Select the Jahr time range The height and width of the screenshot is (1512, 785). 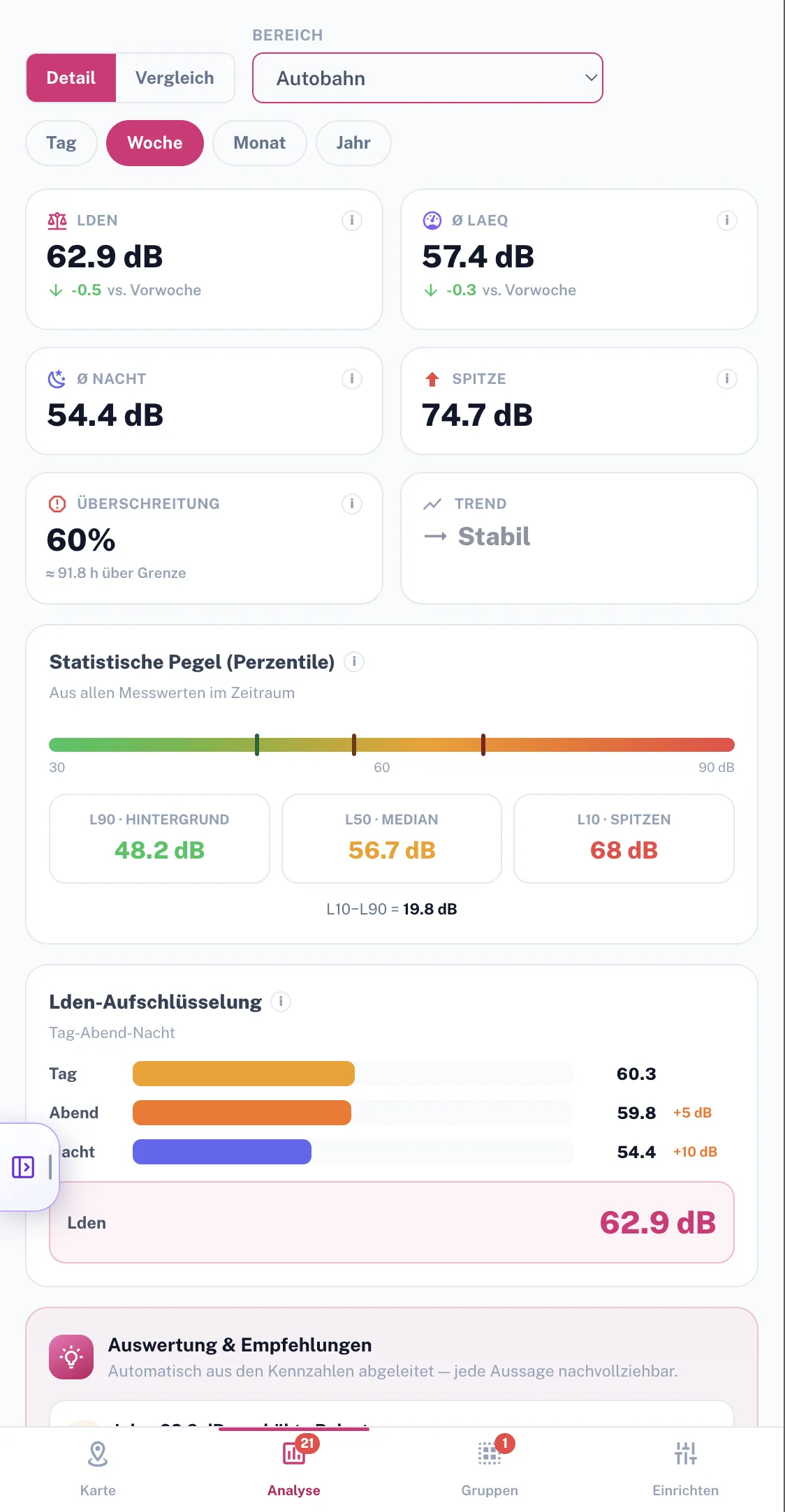[353, 143]
